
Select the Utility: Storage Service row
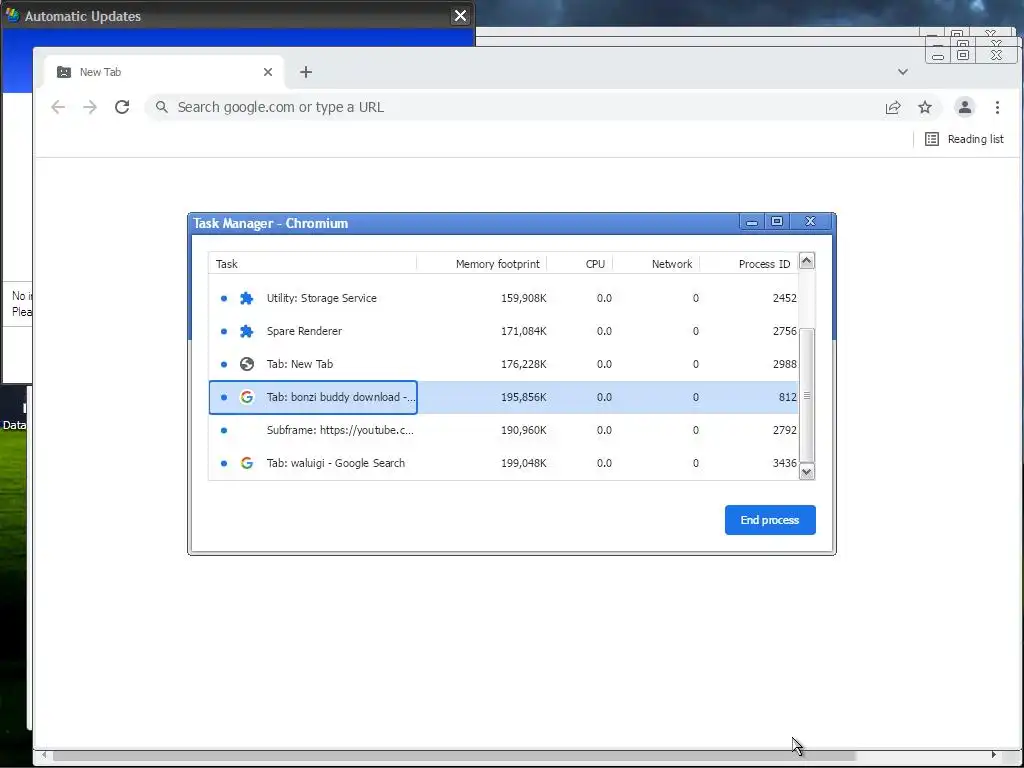click(x=504, y=298)
